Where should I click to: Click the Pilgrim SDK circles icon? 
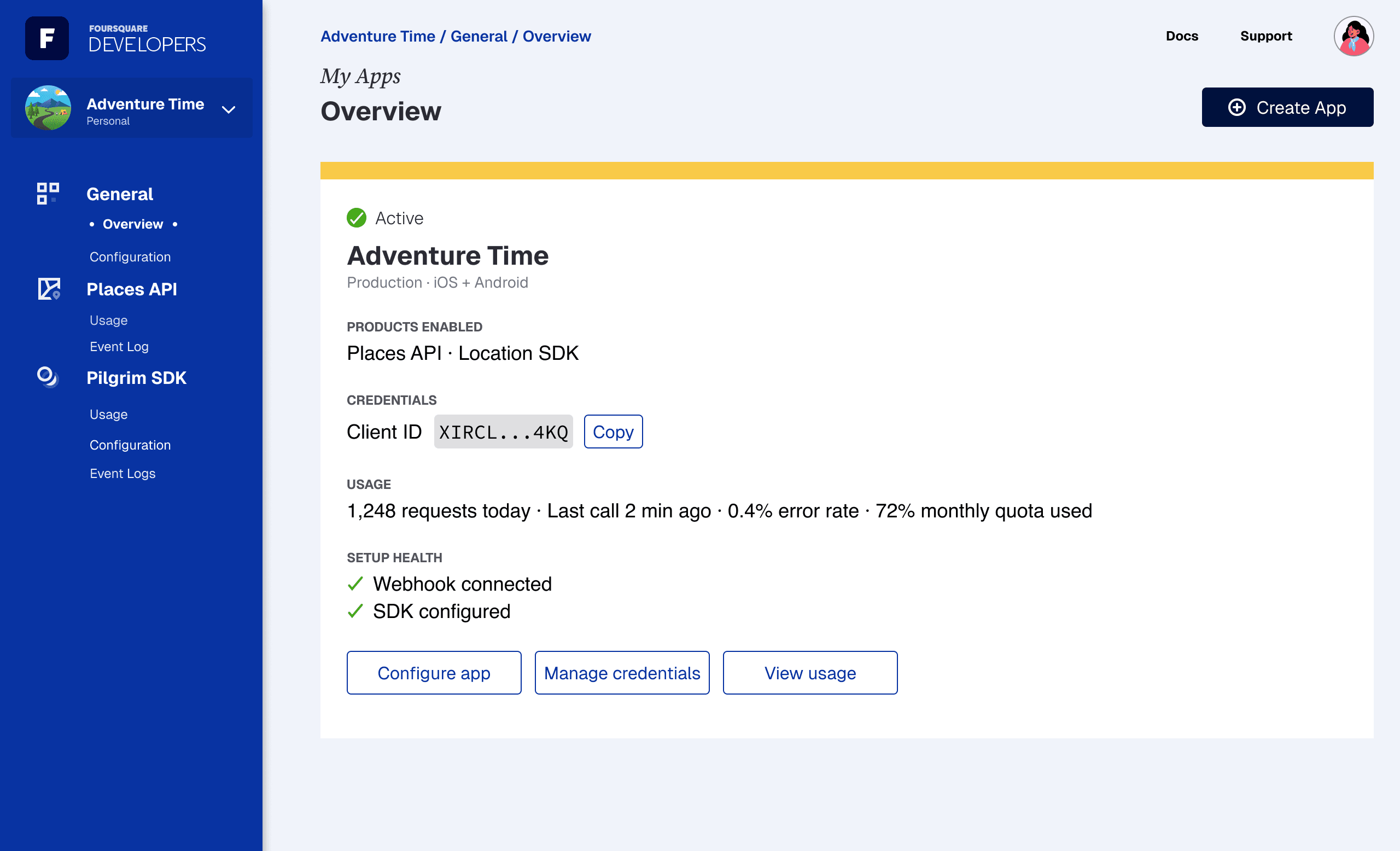coord(48,377)
